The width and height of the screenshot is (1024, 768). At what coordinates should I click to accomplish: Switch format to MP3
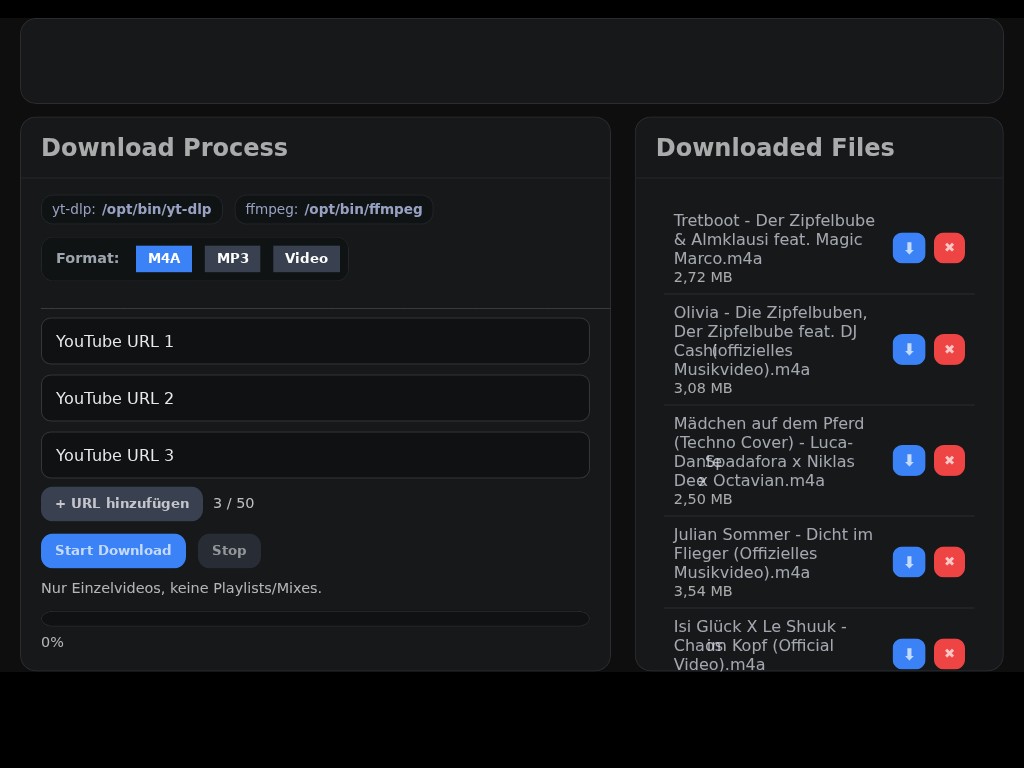[232, 259]
